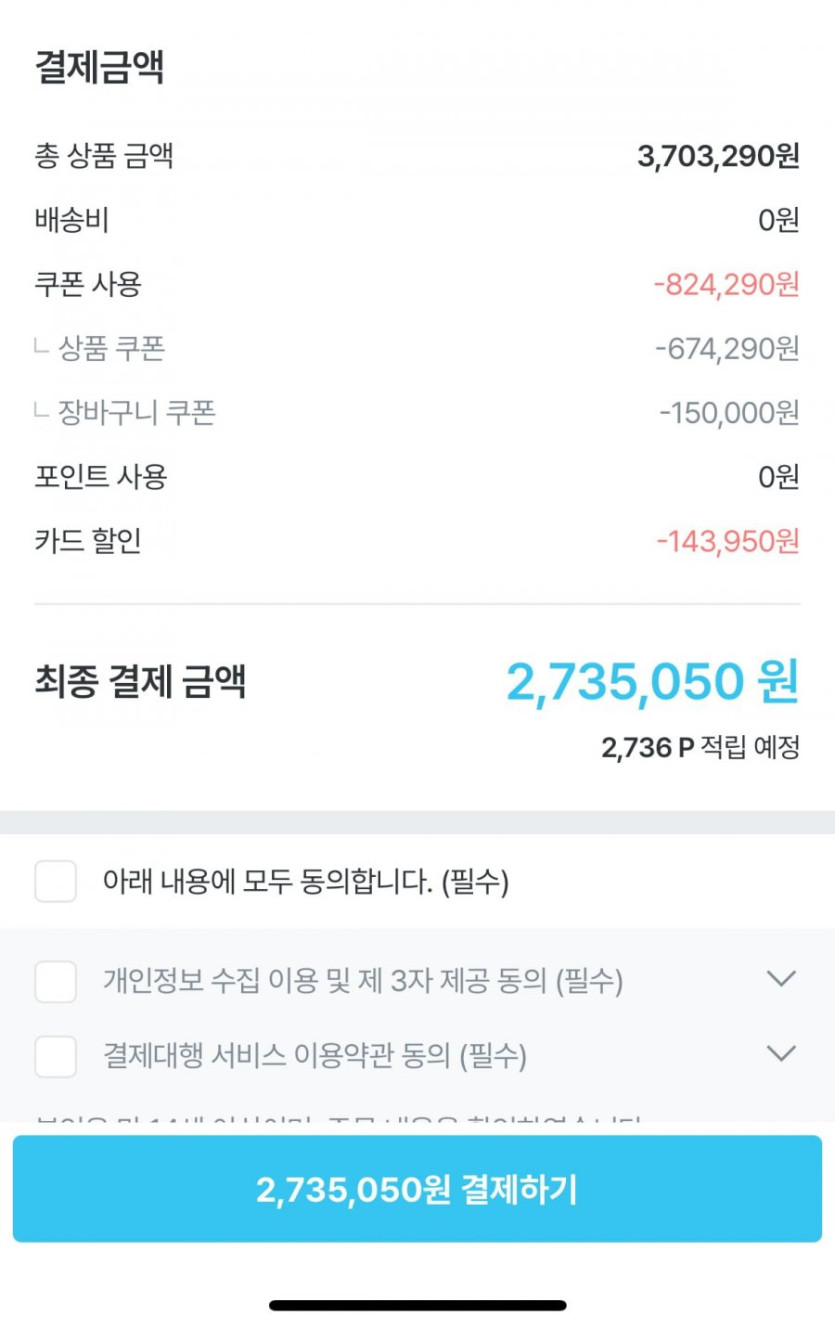
Task: Tap the 결제대행 서비스 이용약관 동의 label
Action: tap(315, 1056)
